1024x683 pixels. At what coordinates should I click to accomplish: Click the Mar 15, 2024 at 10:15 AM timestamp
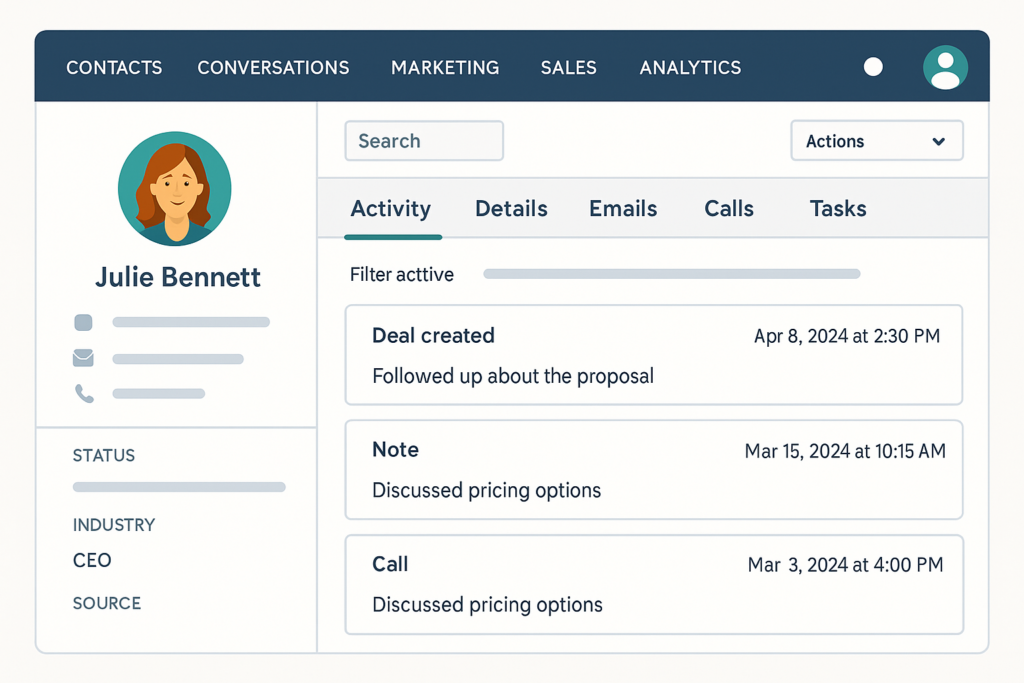pyautogui.click(x=845, y=451)
